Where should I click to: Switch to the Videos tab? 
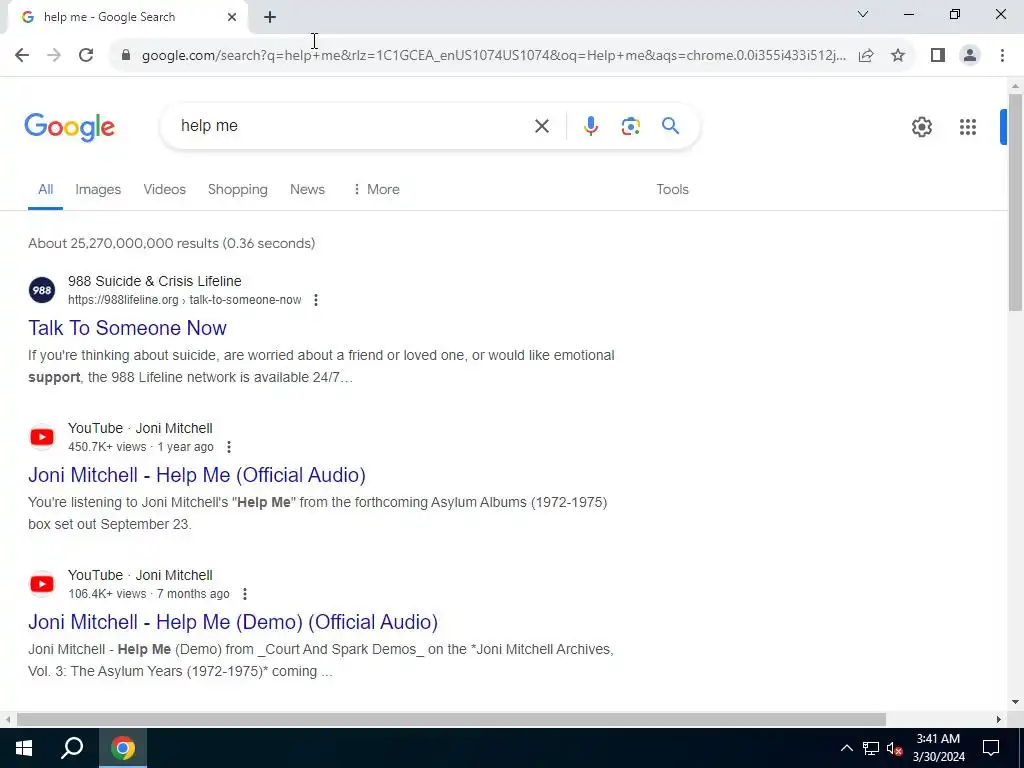pyautogui.click(x=165, y=189)
